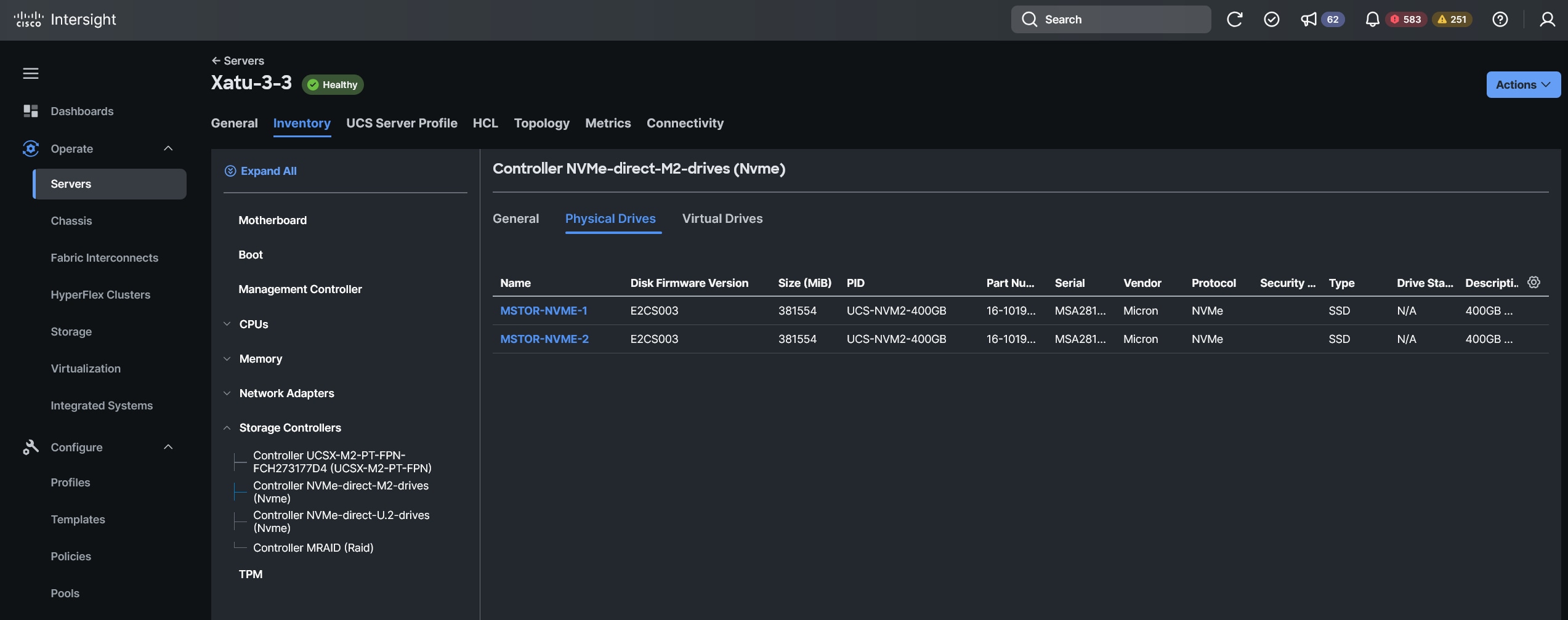This screenshot has width=1568, height=620.
Task: Click the 62 announcements badge
Action: point(1333,20)
